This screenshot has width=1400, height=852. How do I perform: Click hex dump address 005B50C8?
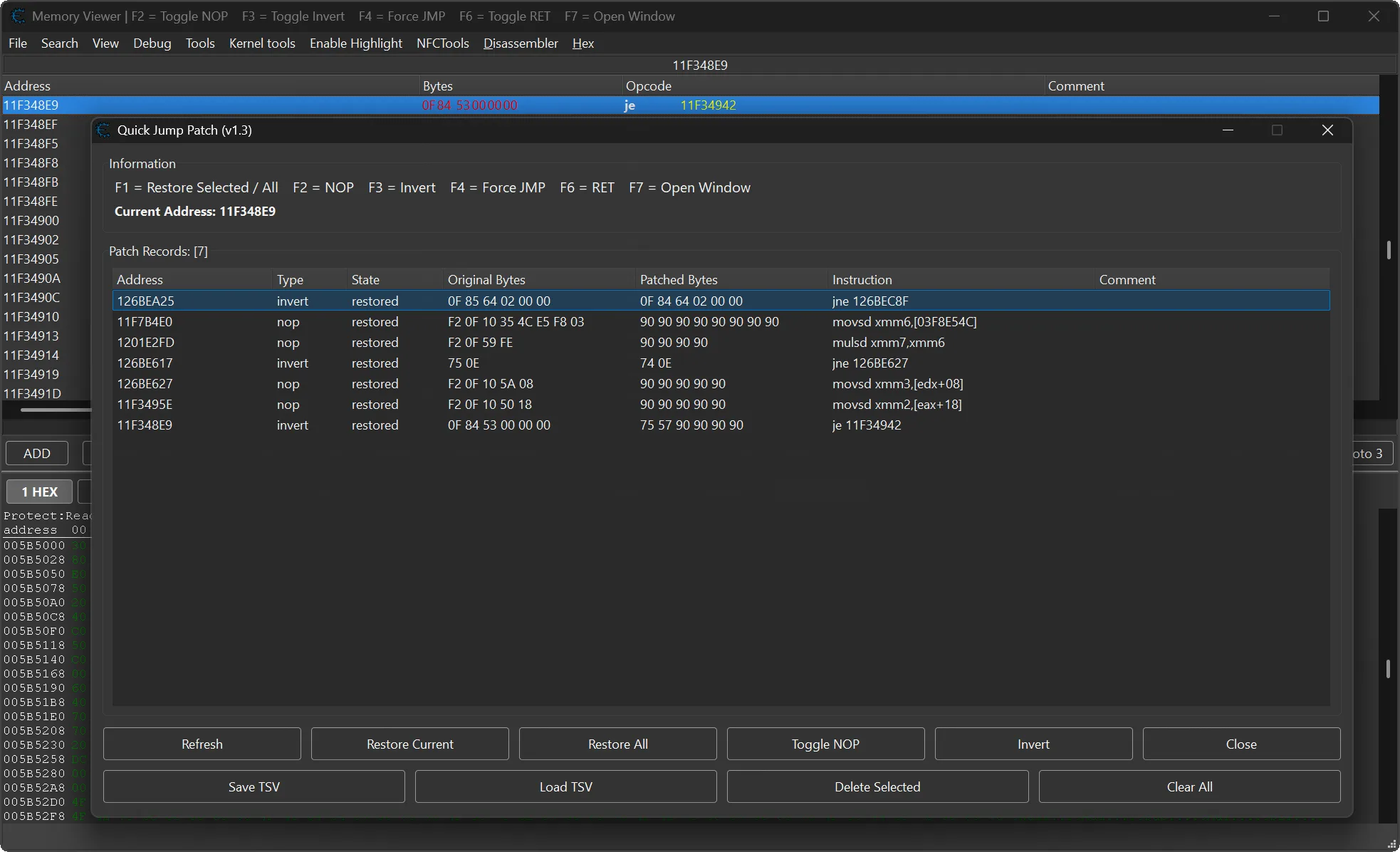click(x=34, y=616)
